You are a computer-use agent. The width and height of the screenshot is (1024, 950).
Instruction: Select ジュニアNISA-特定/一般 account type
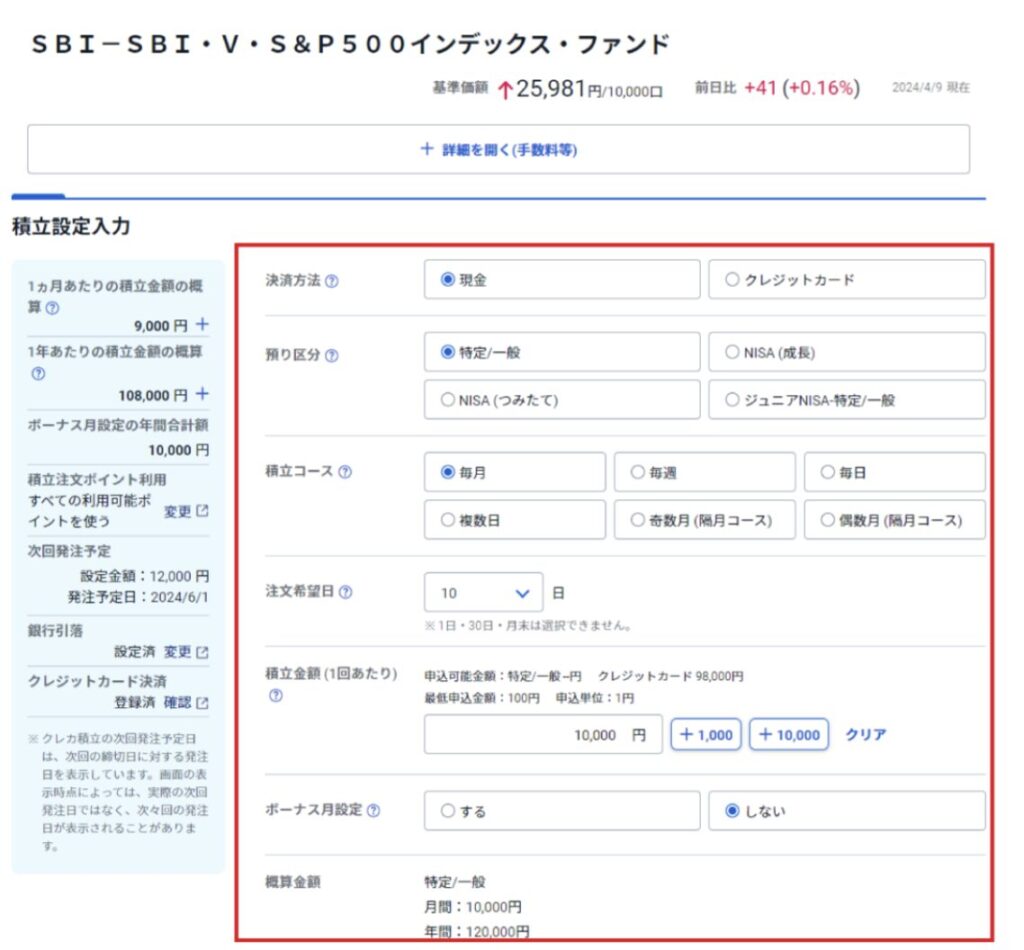[x=847, y=400]
